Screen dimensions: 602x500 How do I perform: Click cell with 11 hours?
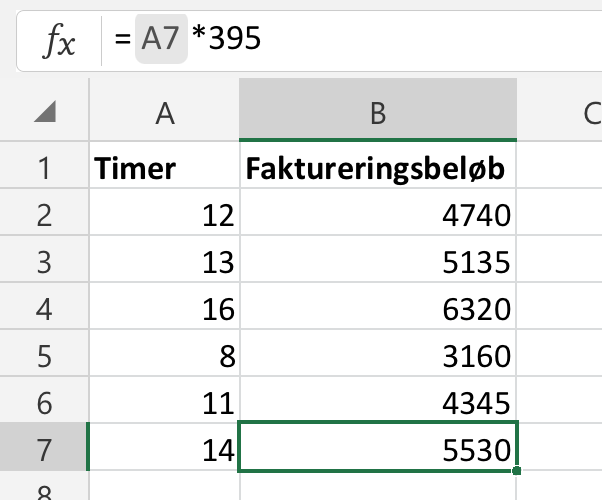(164, 402)
